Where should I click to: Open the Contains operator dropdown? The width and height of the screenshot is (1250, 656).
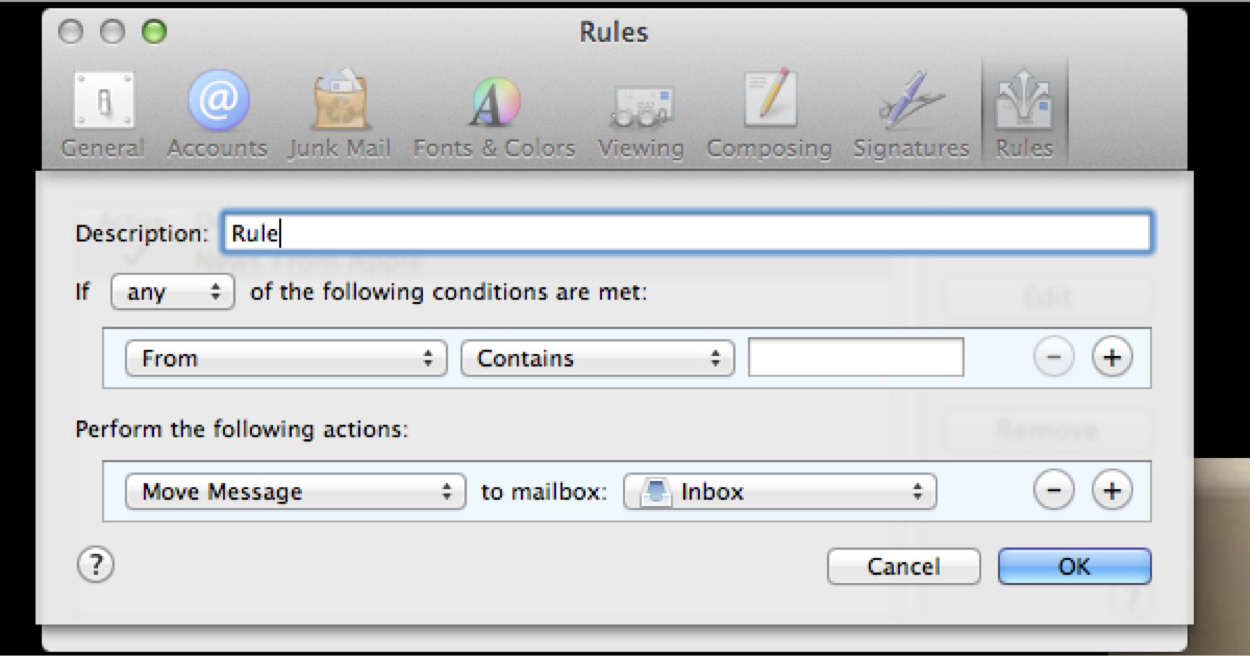tap(597, 358)
